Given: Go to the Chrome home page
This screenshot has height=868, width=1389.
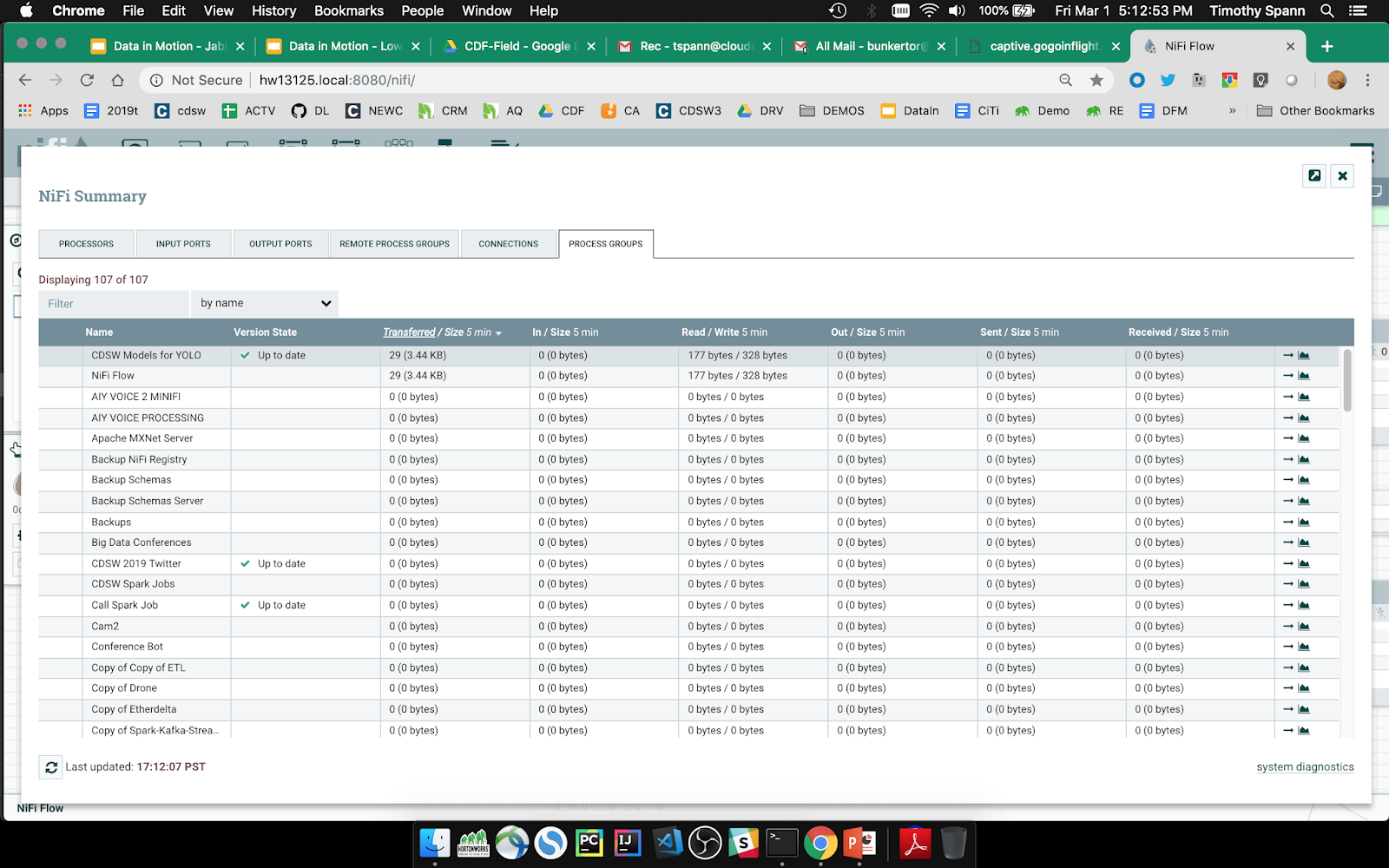Looking at the screenshot, I should (118, 80).
